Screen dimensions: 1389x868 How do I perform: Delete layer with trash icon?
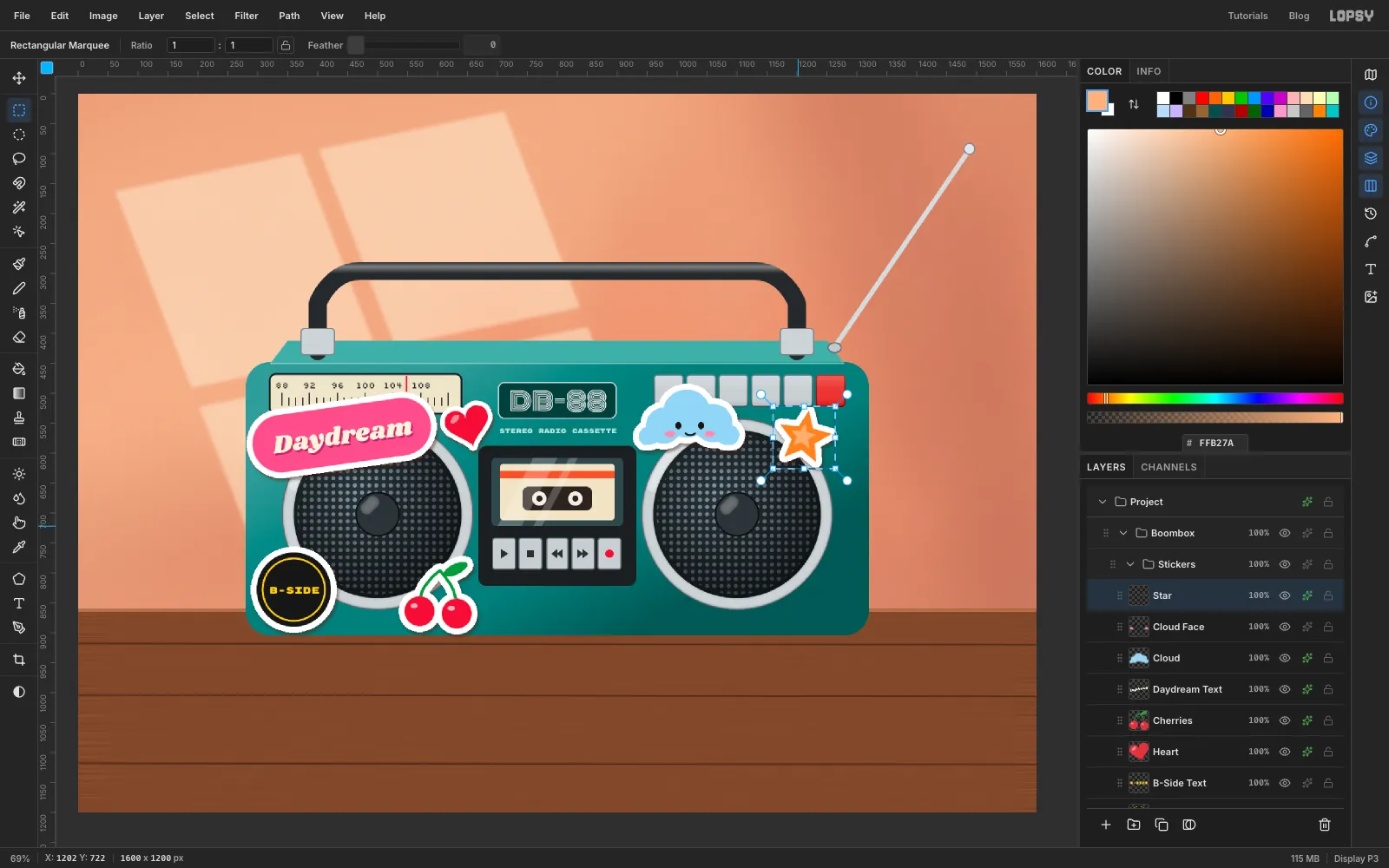[x=1325, y=825]
